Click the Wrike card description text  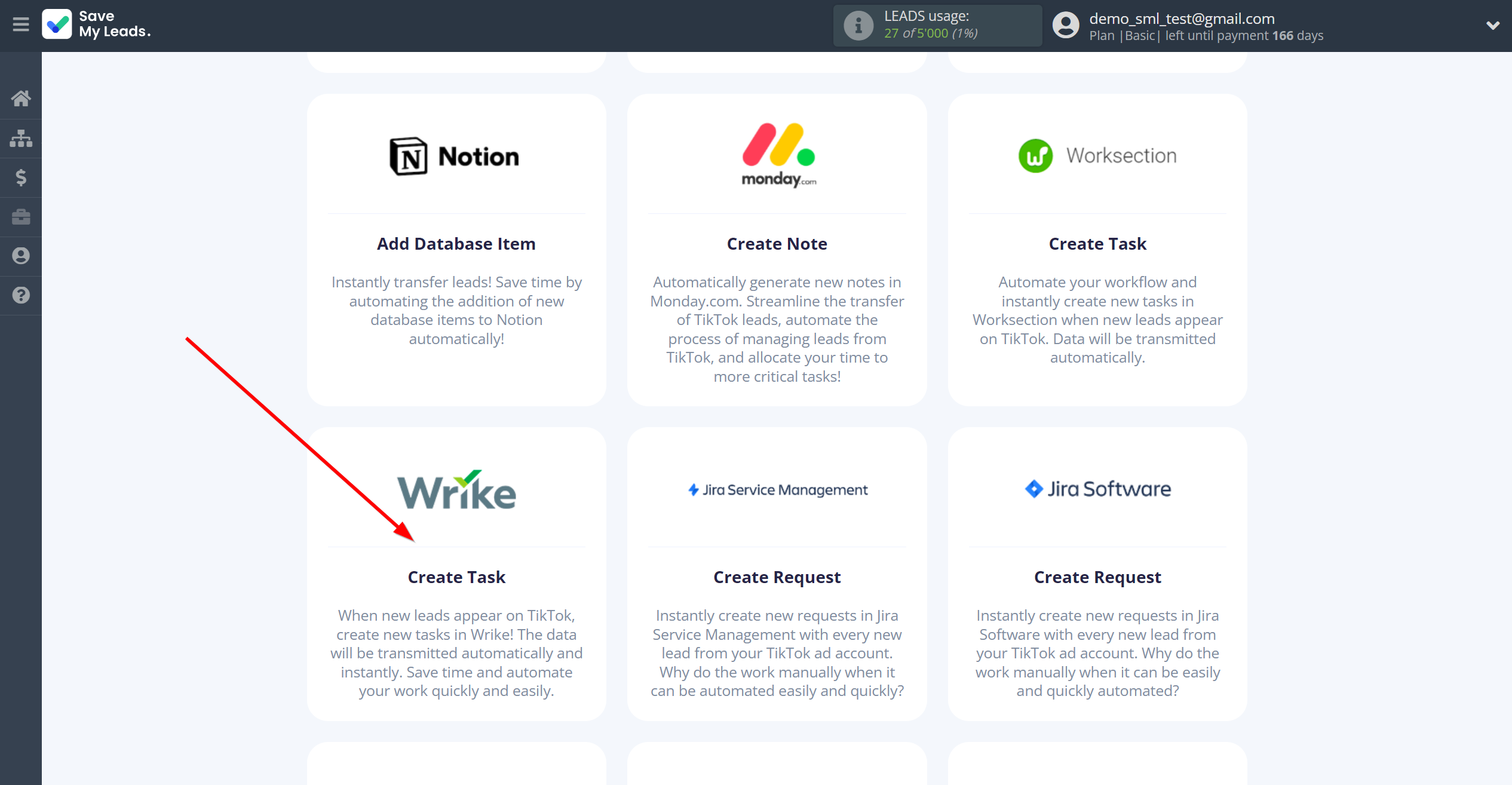(x=456, y=653)
